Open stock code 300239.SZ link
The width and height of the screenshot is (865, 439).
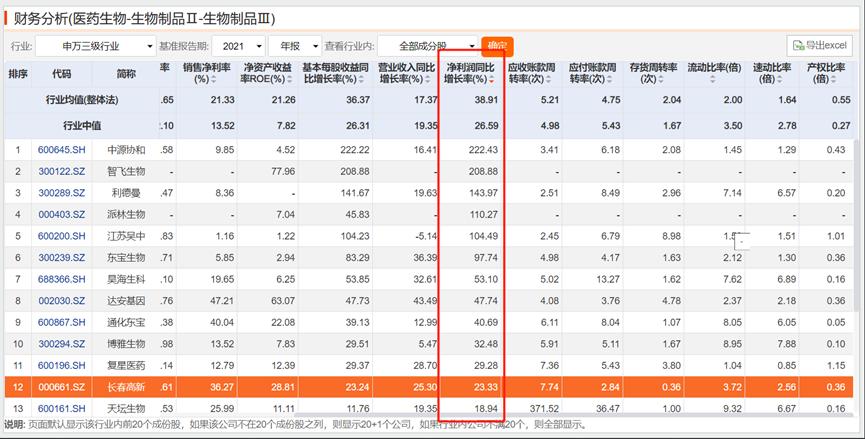62,258
